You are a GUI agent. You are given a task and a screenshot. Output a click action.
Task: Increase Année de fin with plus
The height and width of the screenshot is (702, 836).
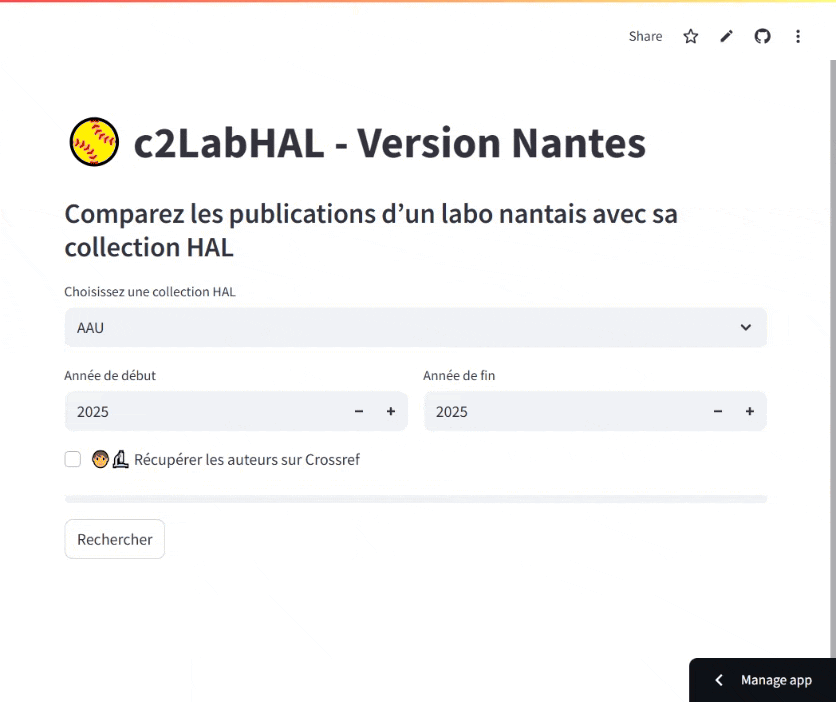click(750, 411)
